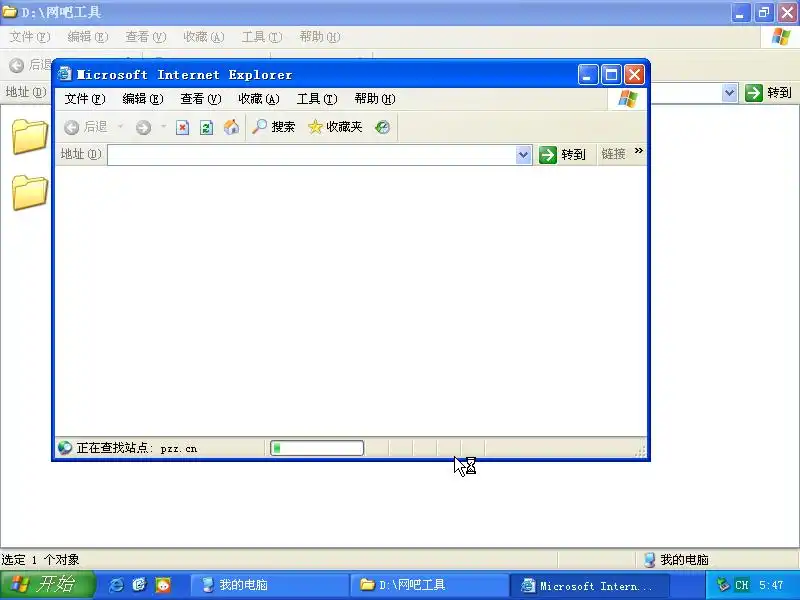Close the 网吧工具 explorer window
Viewport: 800px width, 600px height.
[x=788, y=12]
